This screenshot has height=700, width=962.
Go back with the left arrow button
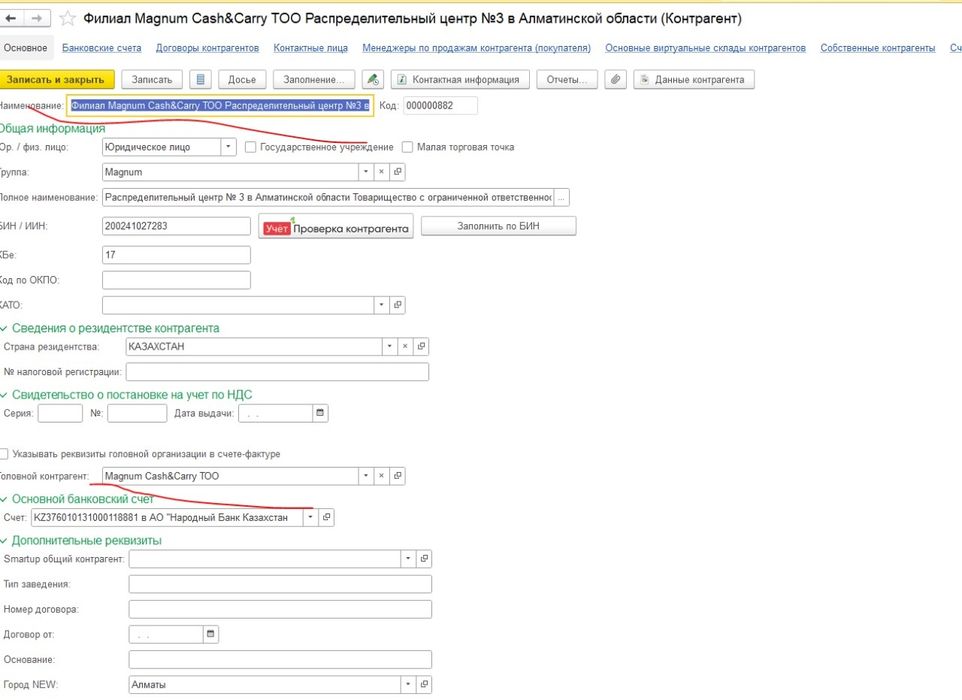pos(11,18)
